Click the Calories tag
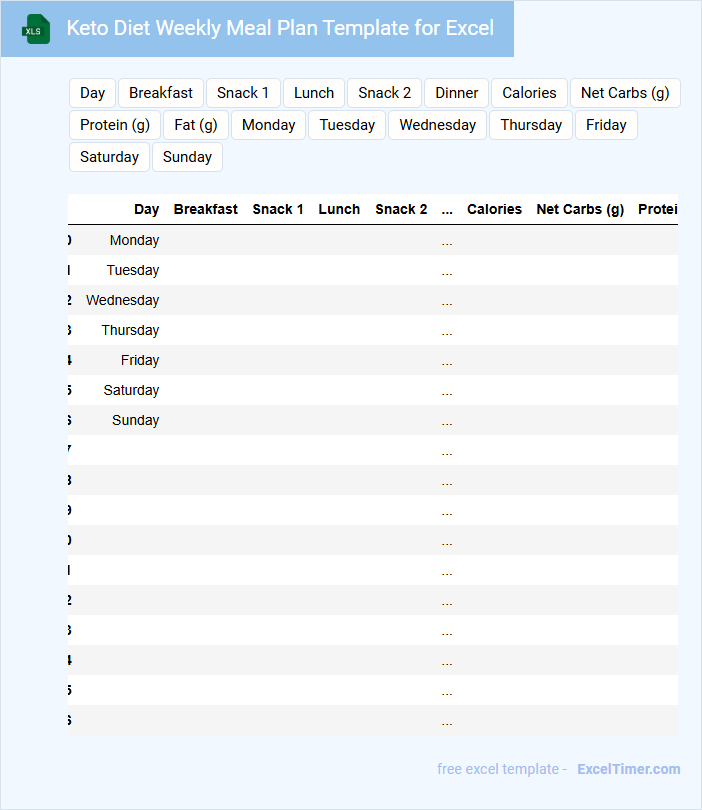This screenshot has width=702, height=810. pyautogui.click(x=529, y=93)
